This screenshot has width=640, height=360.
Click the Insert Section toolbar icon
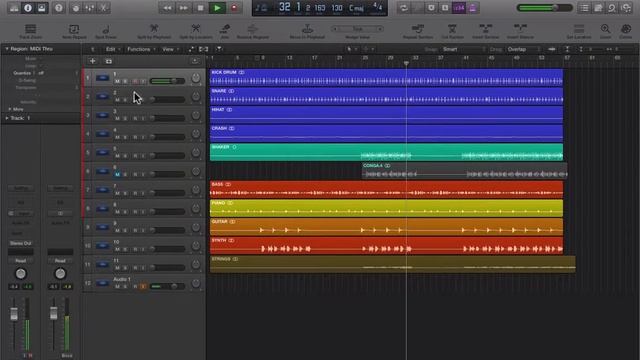(x=485, y=28)
